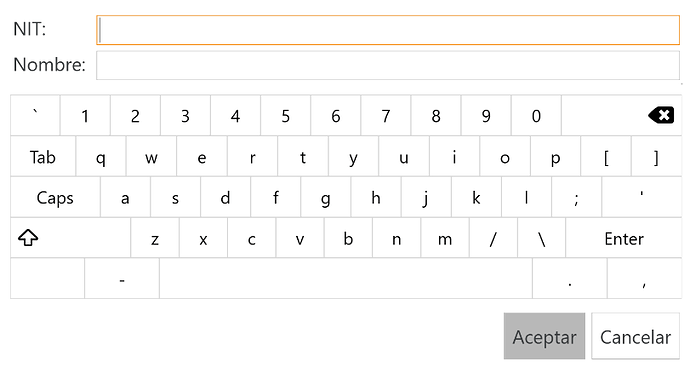Tap the backtick key
Image resolution: width=690 pixels, height=372 pixels.
coord(35,115)
